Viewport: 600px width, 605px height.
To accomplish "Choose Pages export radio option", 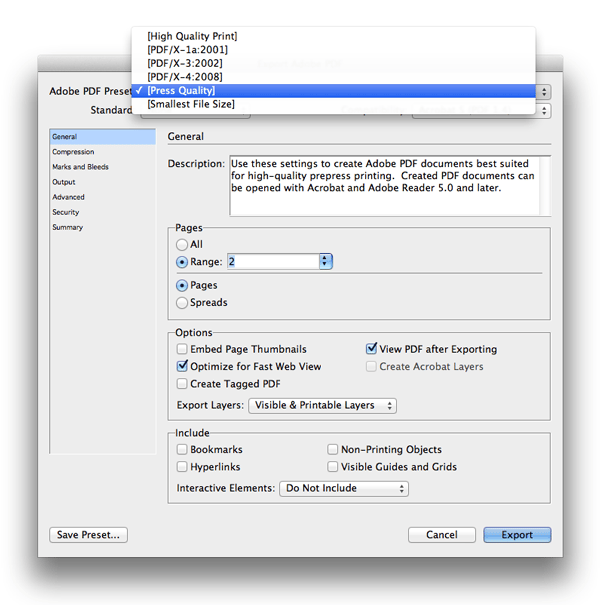I will pos(182,286).
